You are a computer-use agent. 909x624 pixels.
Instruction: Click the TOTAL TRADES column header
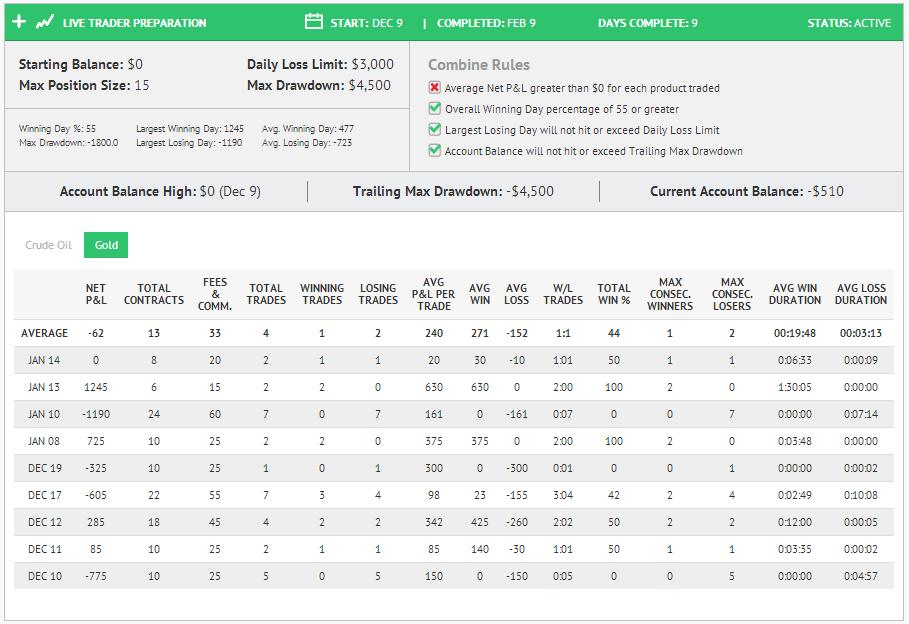pos(266,294)
